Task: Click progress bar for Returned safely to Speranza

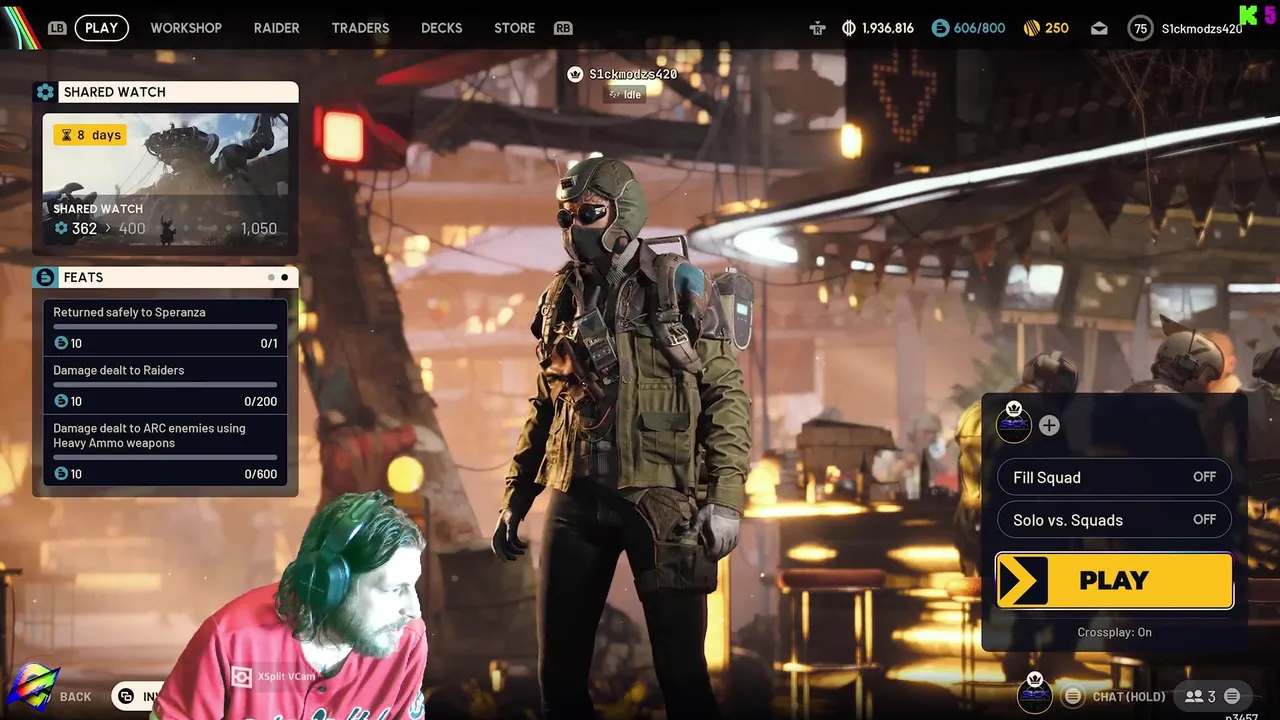Action: click(165, 327)
